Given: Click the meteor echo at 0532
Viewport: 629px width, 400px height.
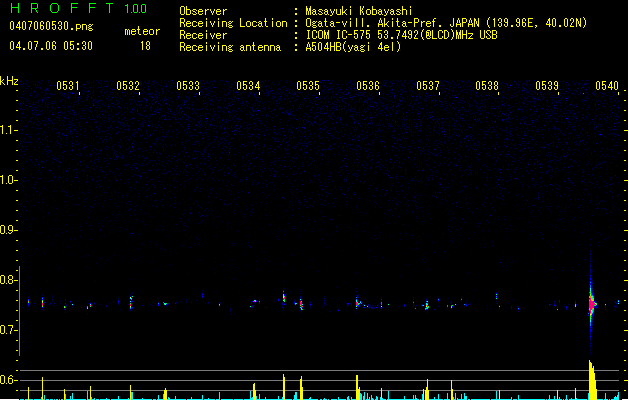Looking at the screenshot, I should (131, 302).
